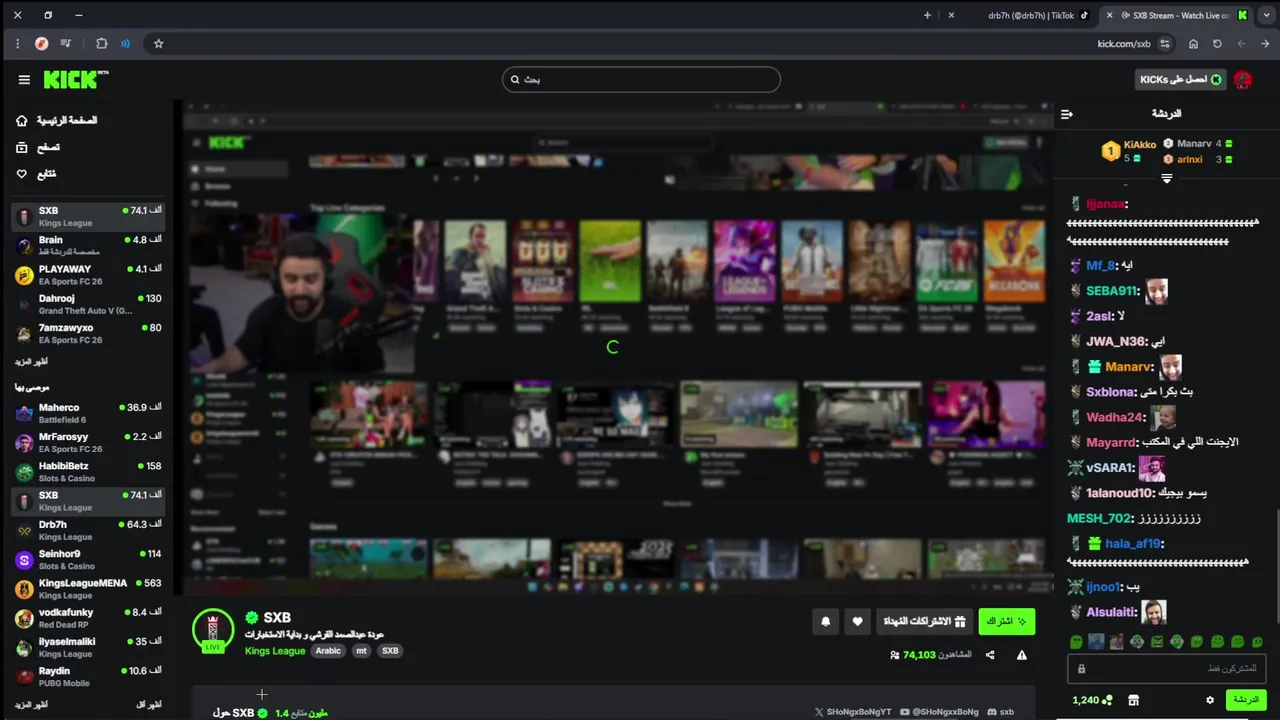Open ilyaselmaliki channel in sidebar
Image resolution: width=1280 pixels, height=720 pixels.
pyautogui.click(x=88, y=647)
